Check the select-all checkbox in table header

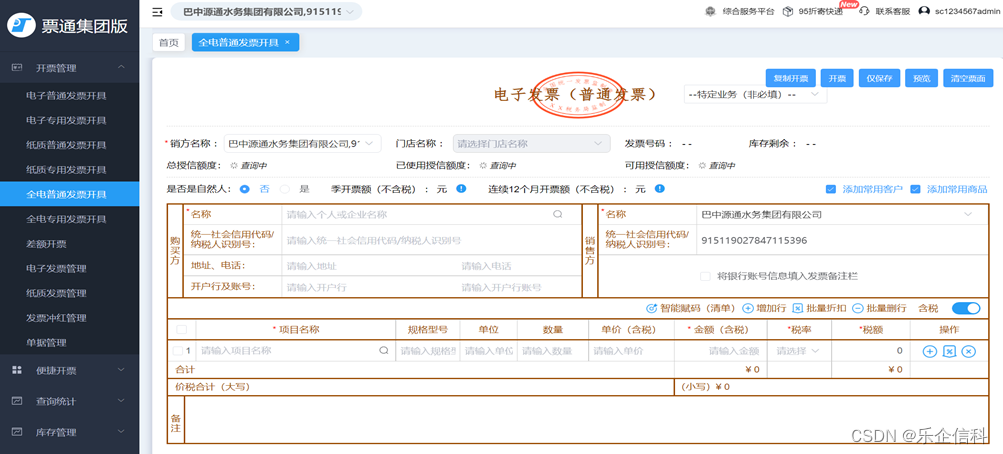click(x=182, y=329)
